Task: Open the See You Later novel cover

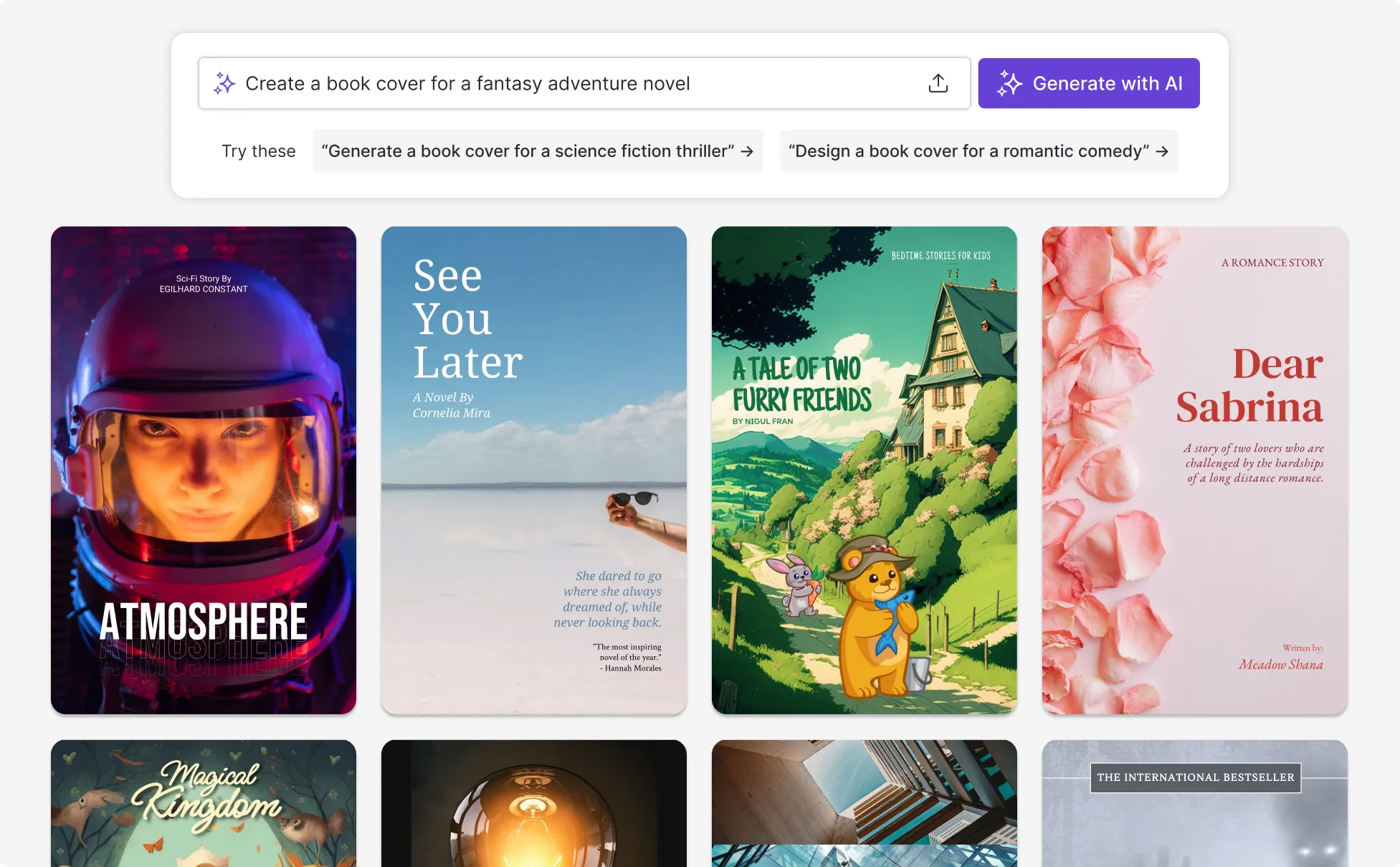Action: click(533, 470)
